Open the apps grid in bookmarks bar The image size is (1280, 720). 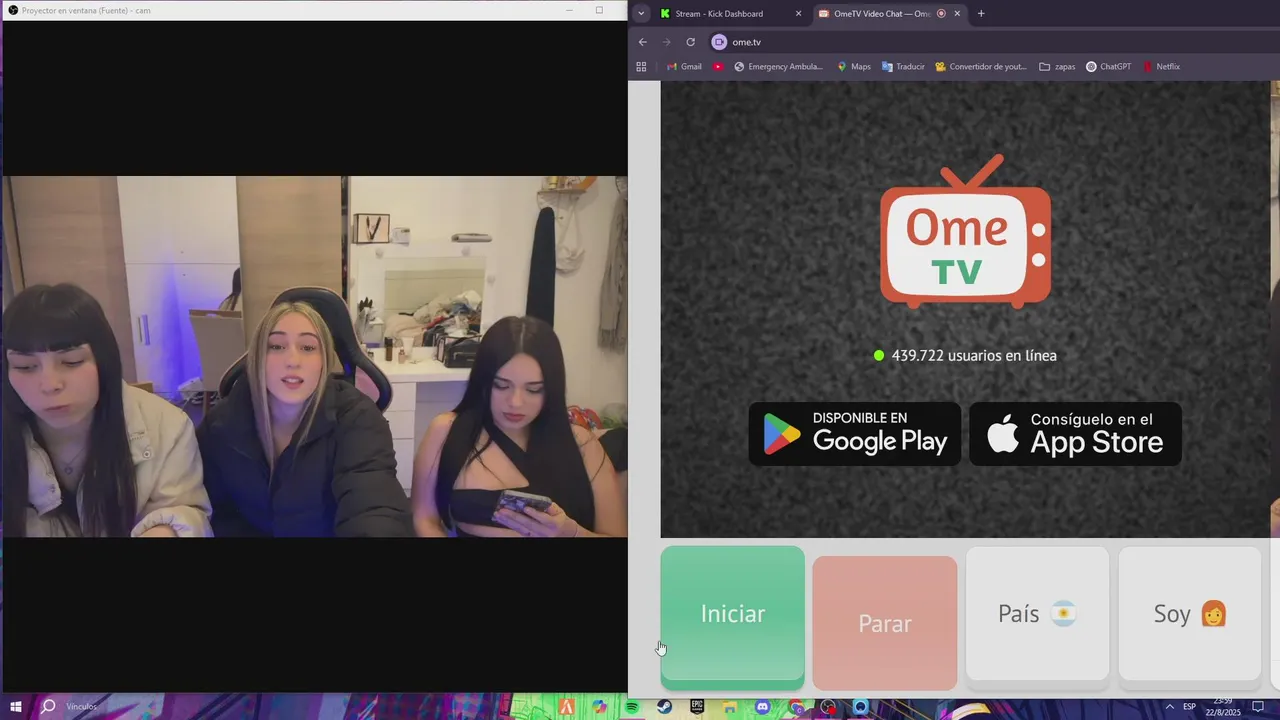point(641,67)
